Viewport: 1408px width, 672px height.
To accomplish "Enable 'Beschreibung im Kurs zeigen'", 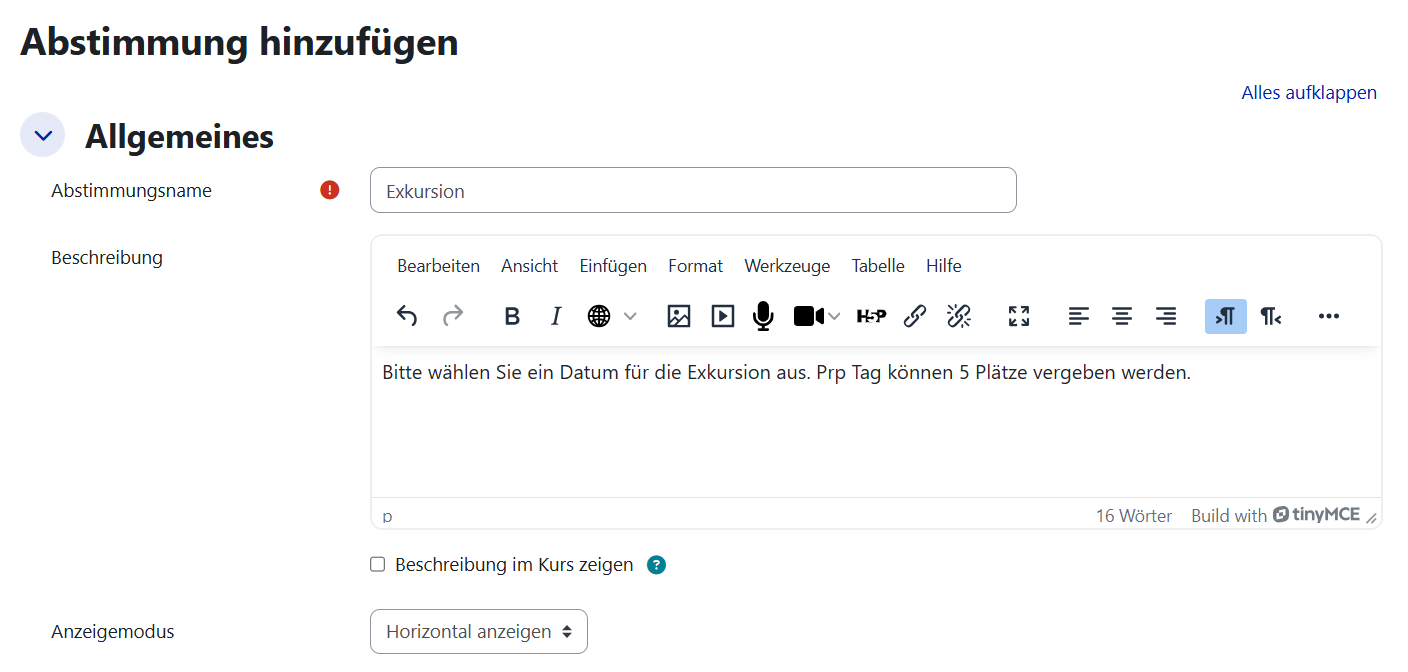I will click(377, 564).
